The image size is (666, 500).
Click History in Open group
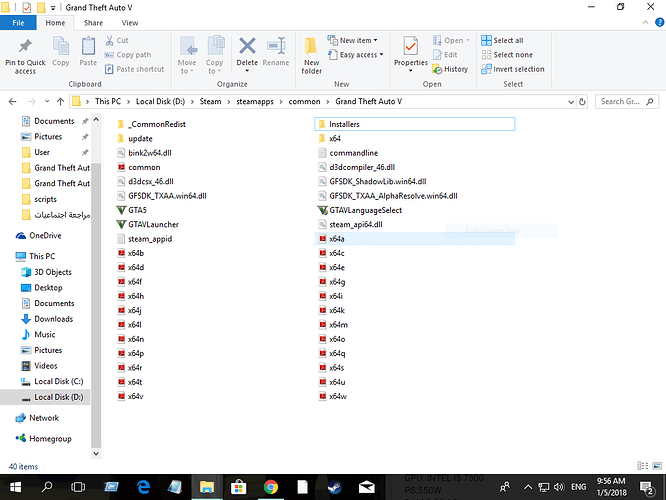pos(450,69)
